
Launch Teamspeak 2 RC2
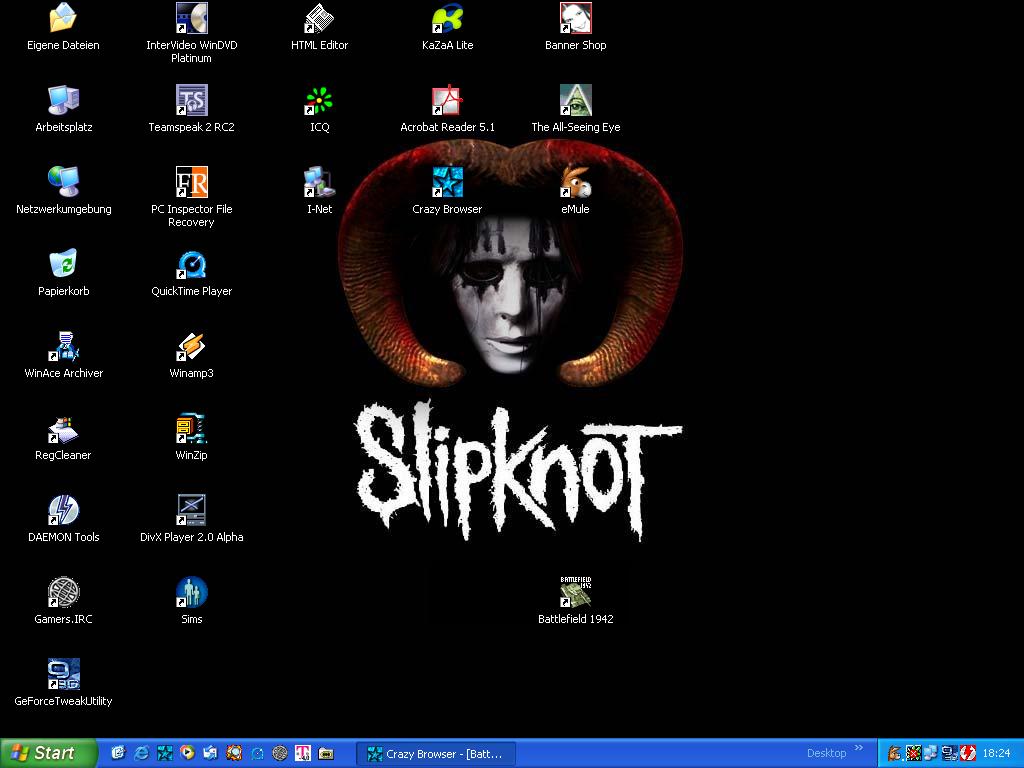click(191, 101)
